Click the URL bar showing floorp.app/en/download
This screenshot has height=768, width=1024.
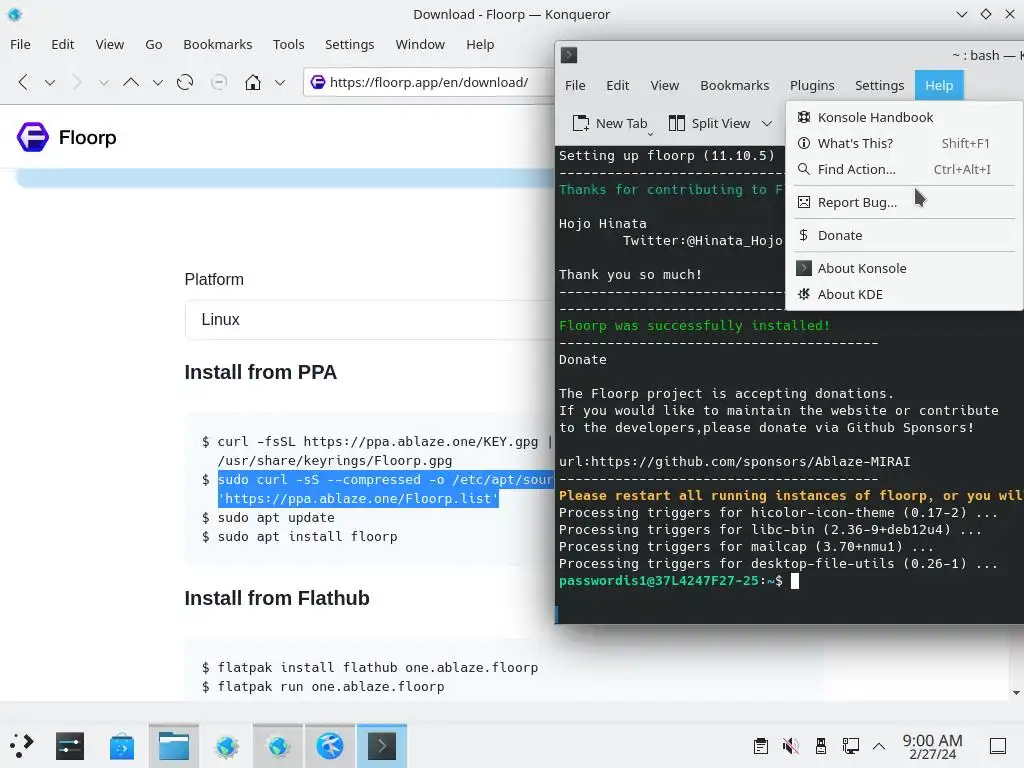(429, 82)
